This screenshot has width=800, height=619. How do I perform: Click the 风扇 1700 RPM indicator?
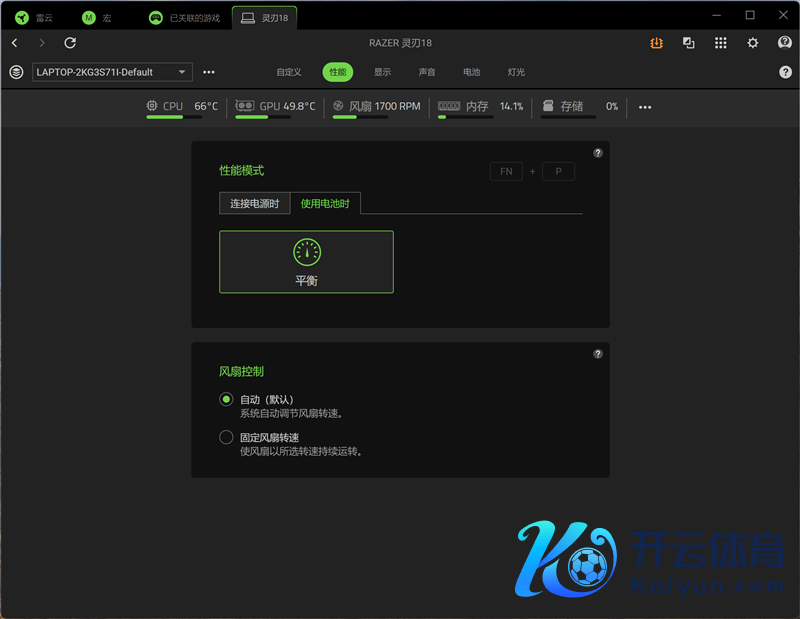point(376,107)
